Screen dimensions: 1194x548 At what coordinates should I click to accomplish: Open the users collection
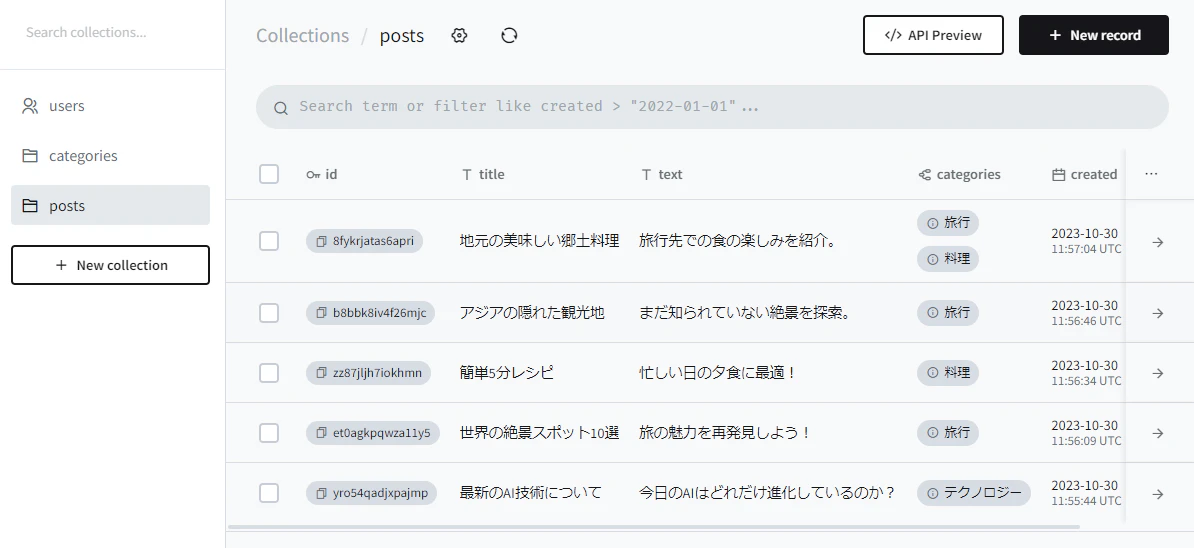click(x=110, y=106)
